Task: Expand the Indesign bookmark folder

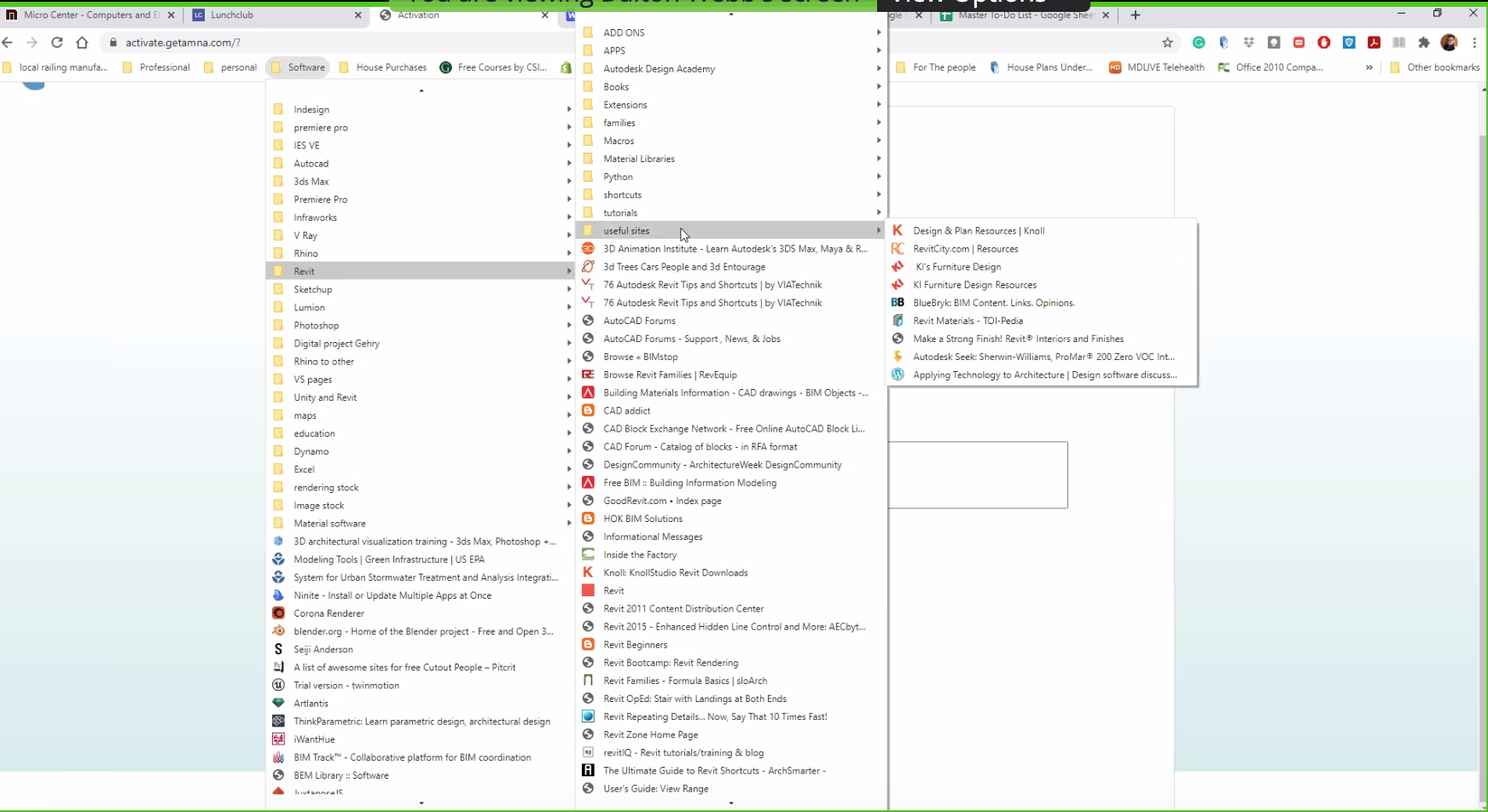Action: [421, 109]
